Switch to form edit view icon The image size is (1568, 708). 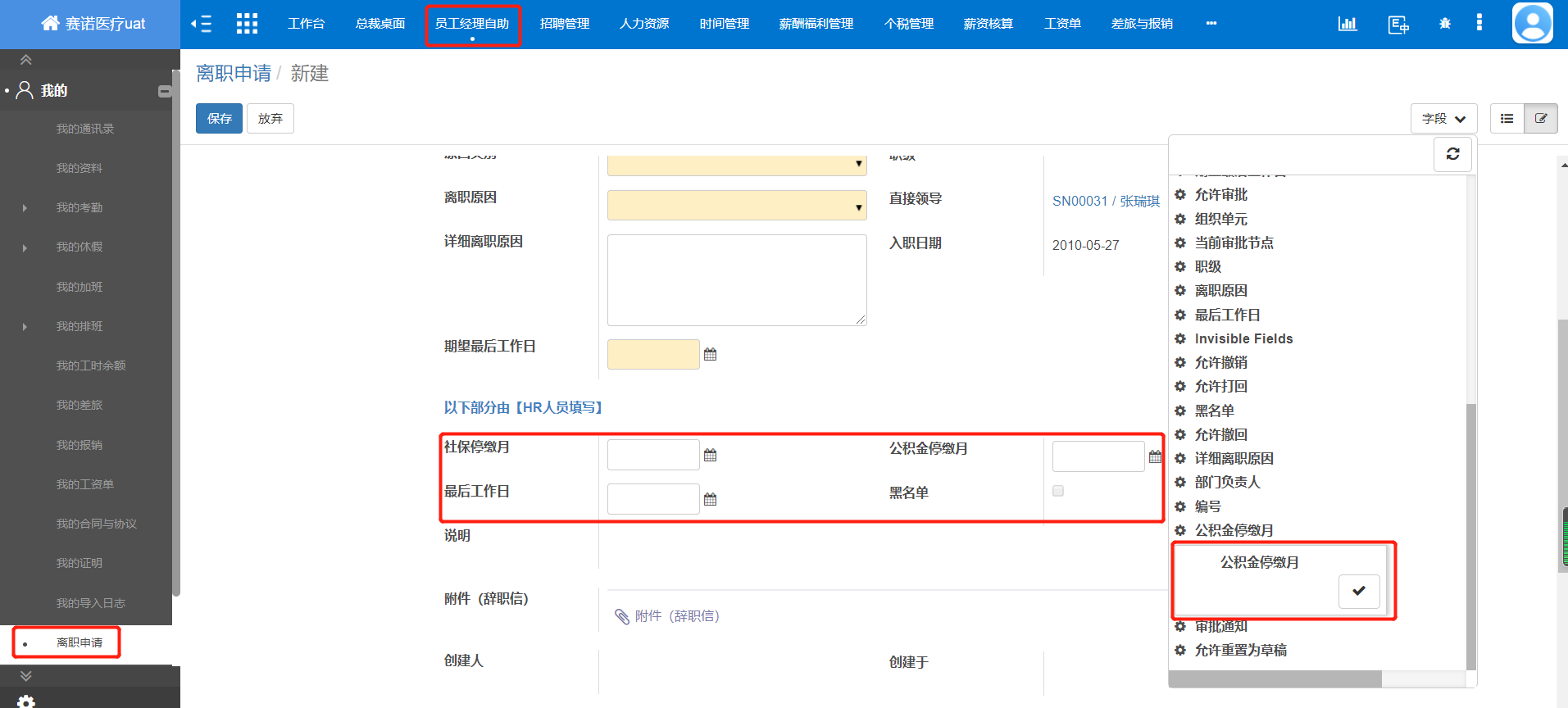(1541, 119)
